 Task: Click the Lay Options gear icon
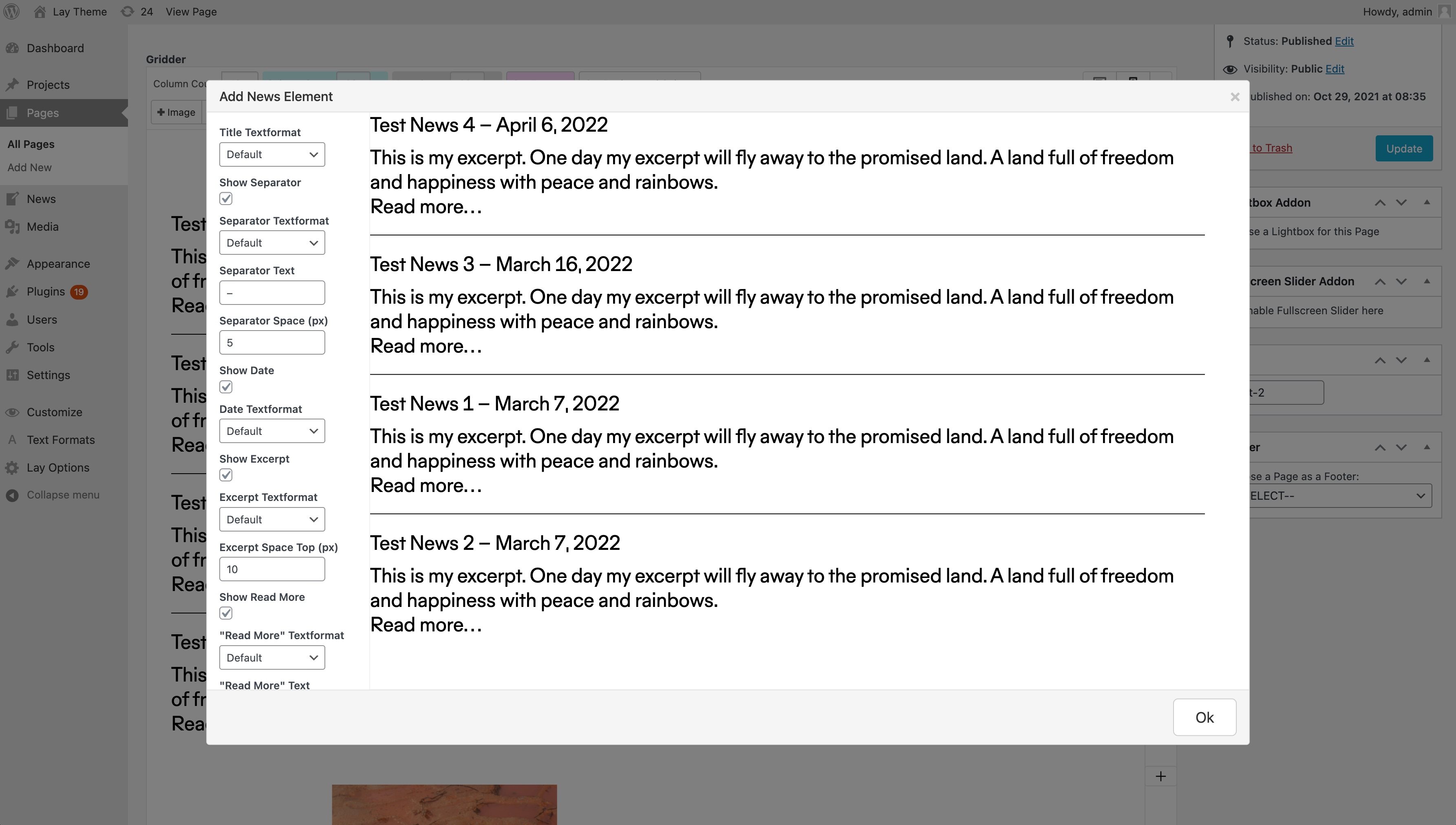click(13, 468)
